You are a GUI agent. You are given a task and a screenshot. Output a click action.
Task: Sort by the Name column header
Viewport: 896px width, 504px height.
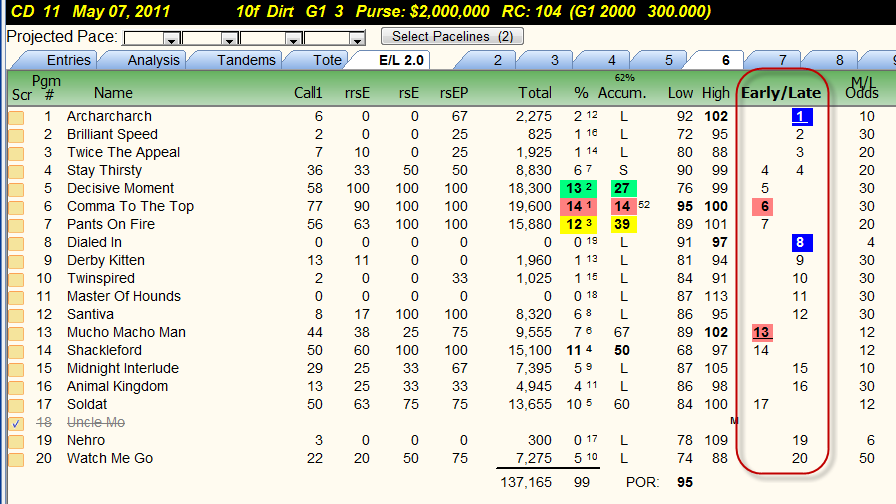pos(113,93)
